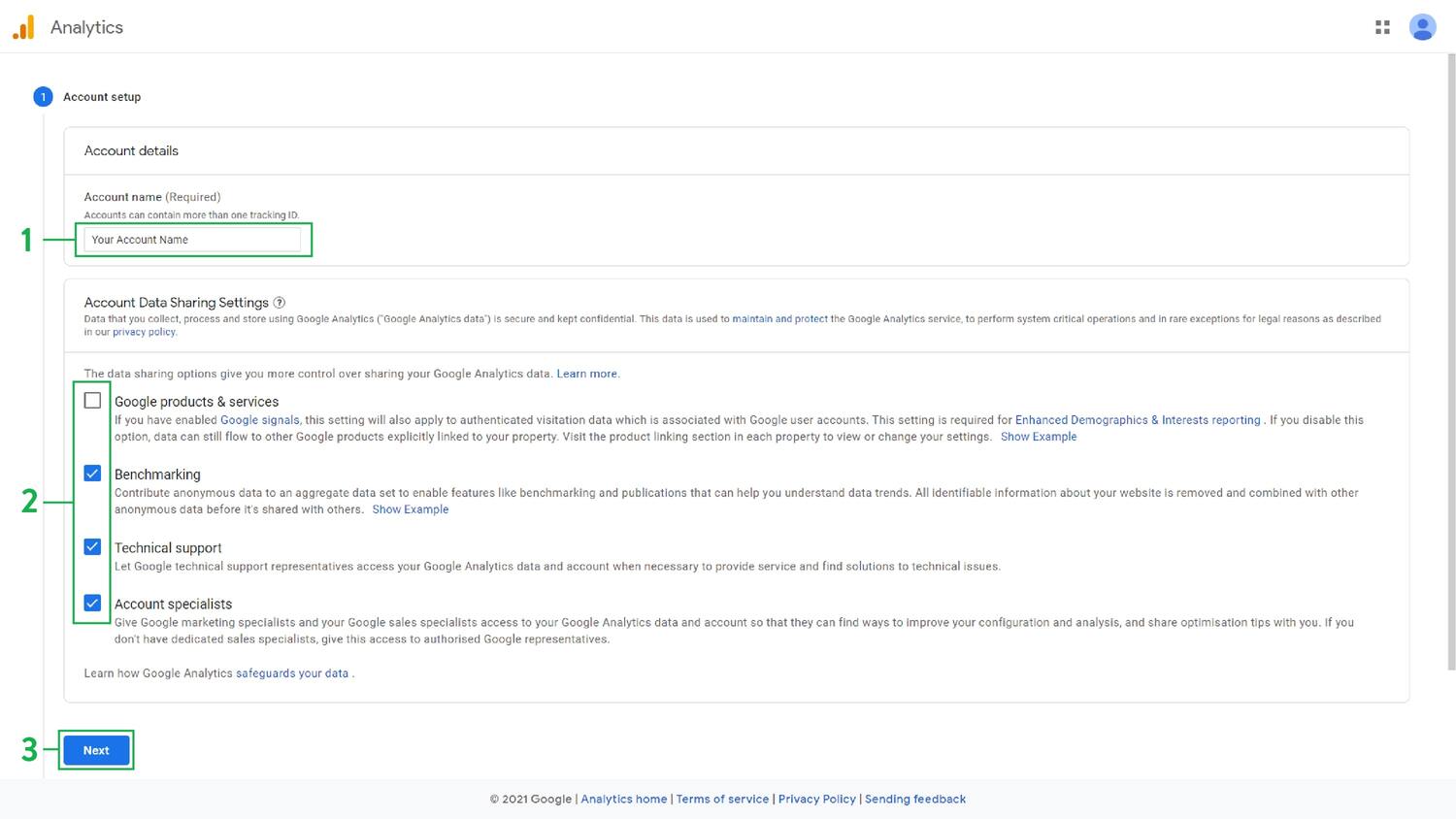Screen dimensions: 1456x819
Task: Open Terms of service footer link
Action: click(x=722, y=800)
